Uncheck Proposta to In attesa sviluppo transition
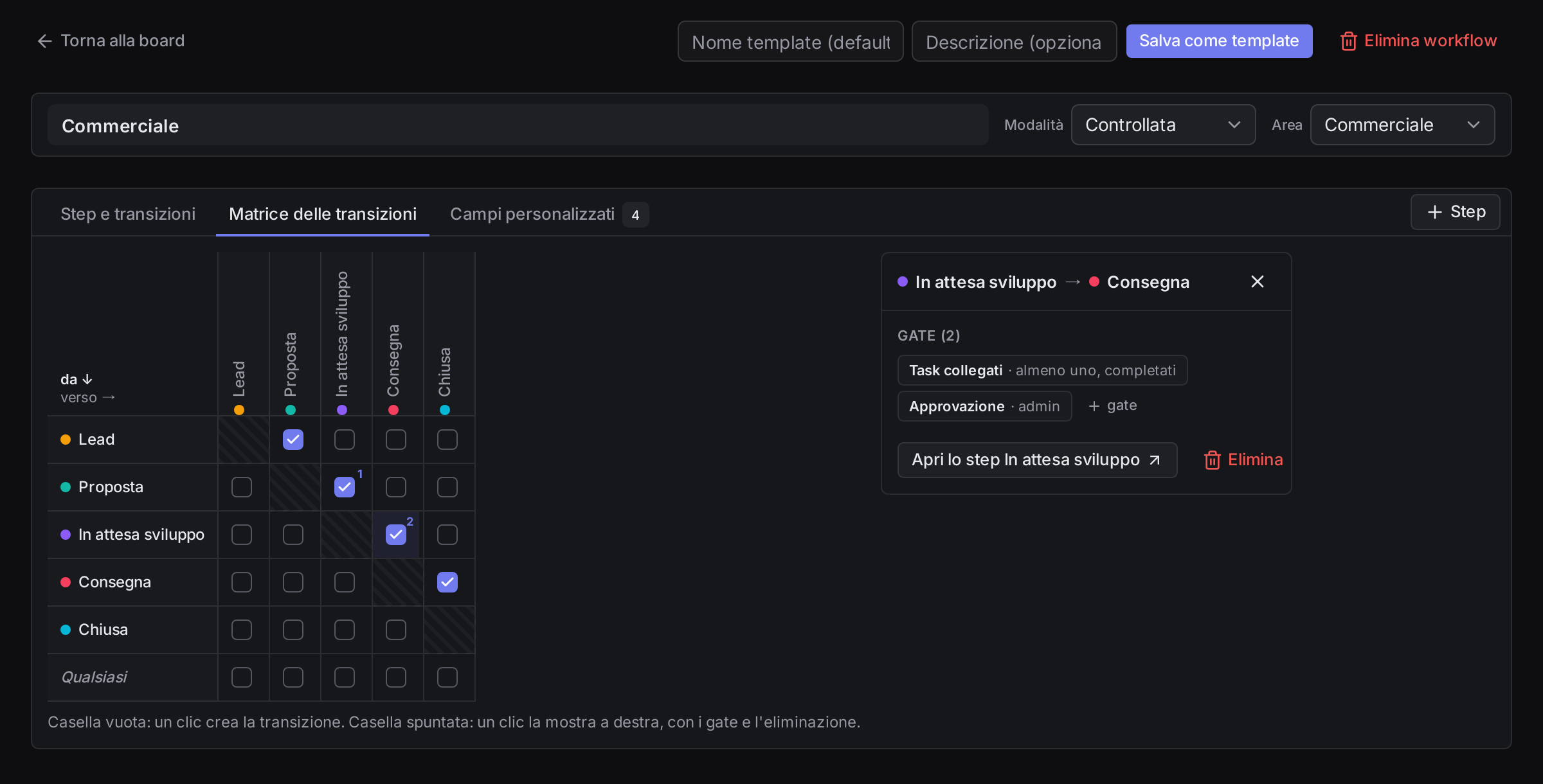 pyautogui.click(x=345, y=487)
